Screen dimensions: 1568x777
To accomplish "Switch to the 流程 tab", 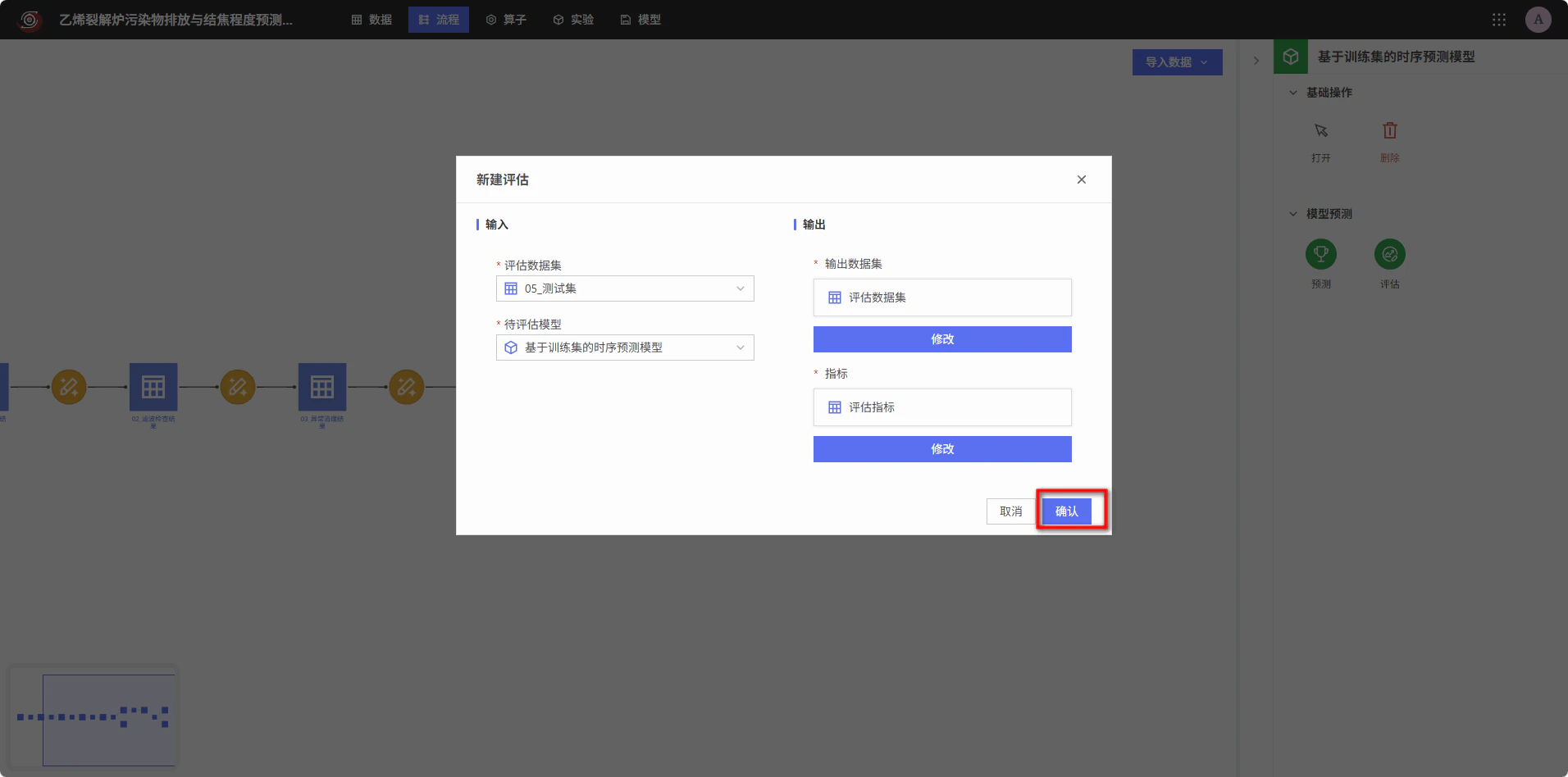I will [x=439, y=20].
